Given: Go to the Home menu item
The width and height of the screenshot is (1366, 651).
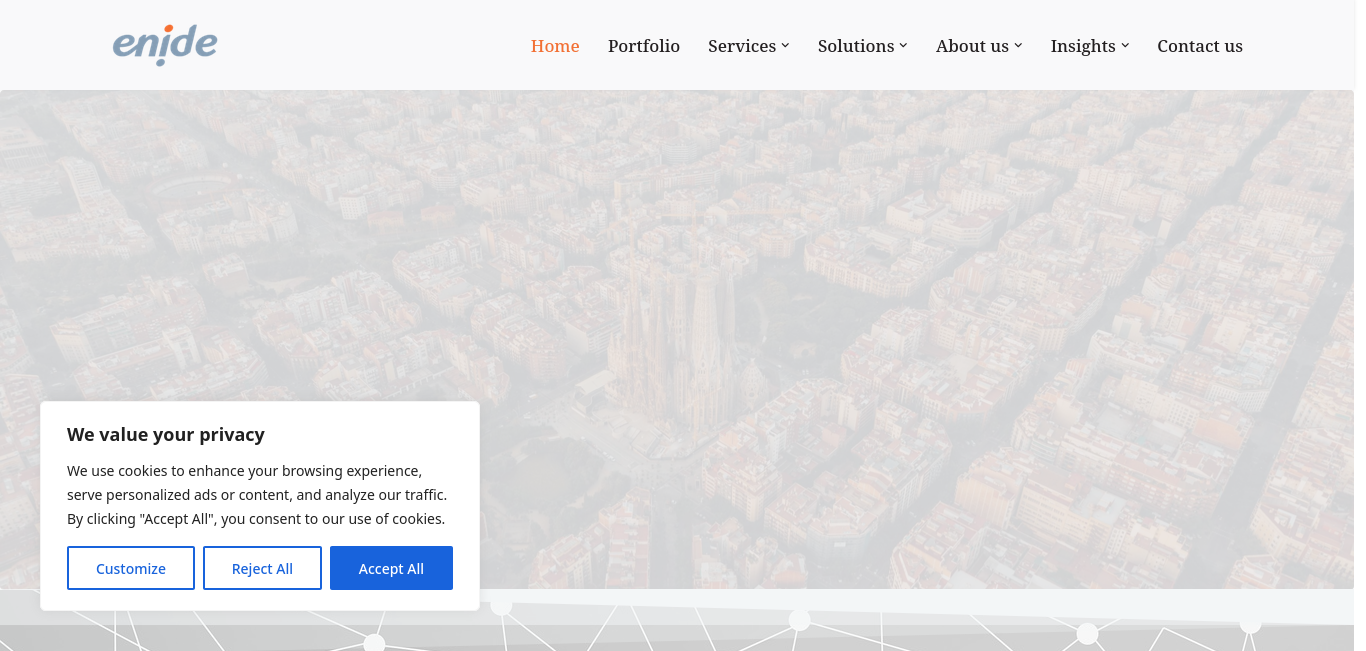Looking at the screenshot, I should click(555, 46).
